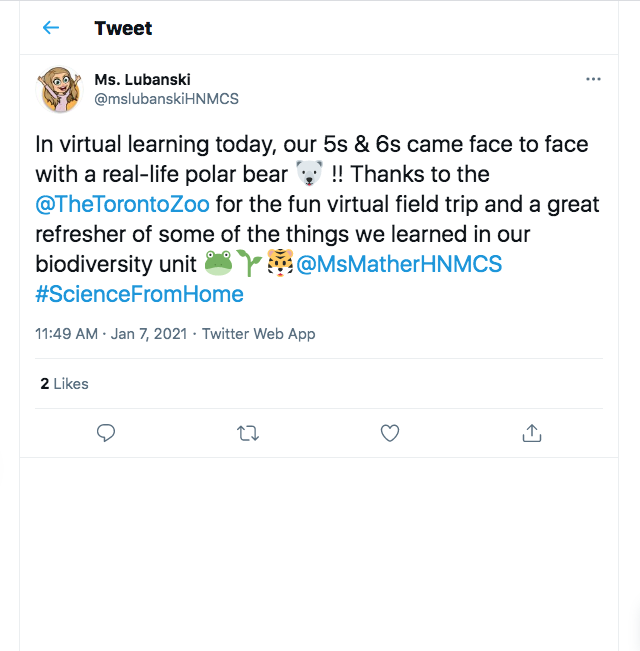Open the Twitter Web App source link
The height and width of the screenshot is (651, 640).
[259, 334]
